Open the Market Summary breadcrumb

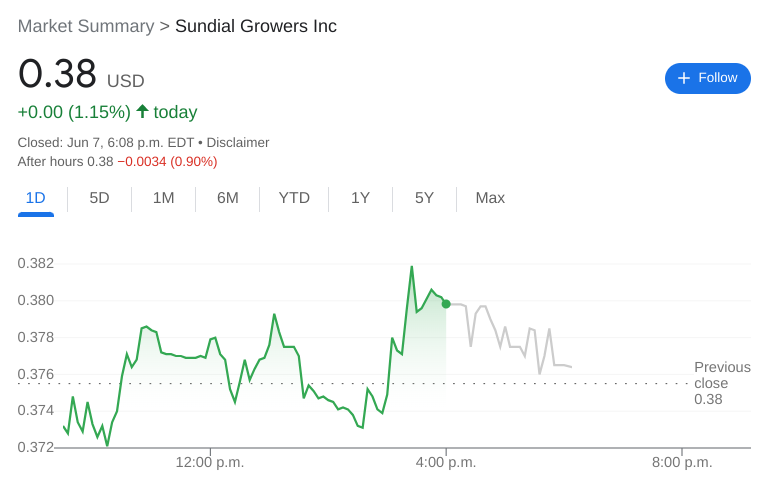tap(86, 26)
